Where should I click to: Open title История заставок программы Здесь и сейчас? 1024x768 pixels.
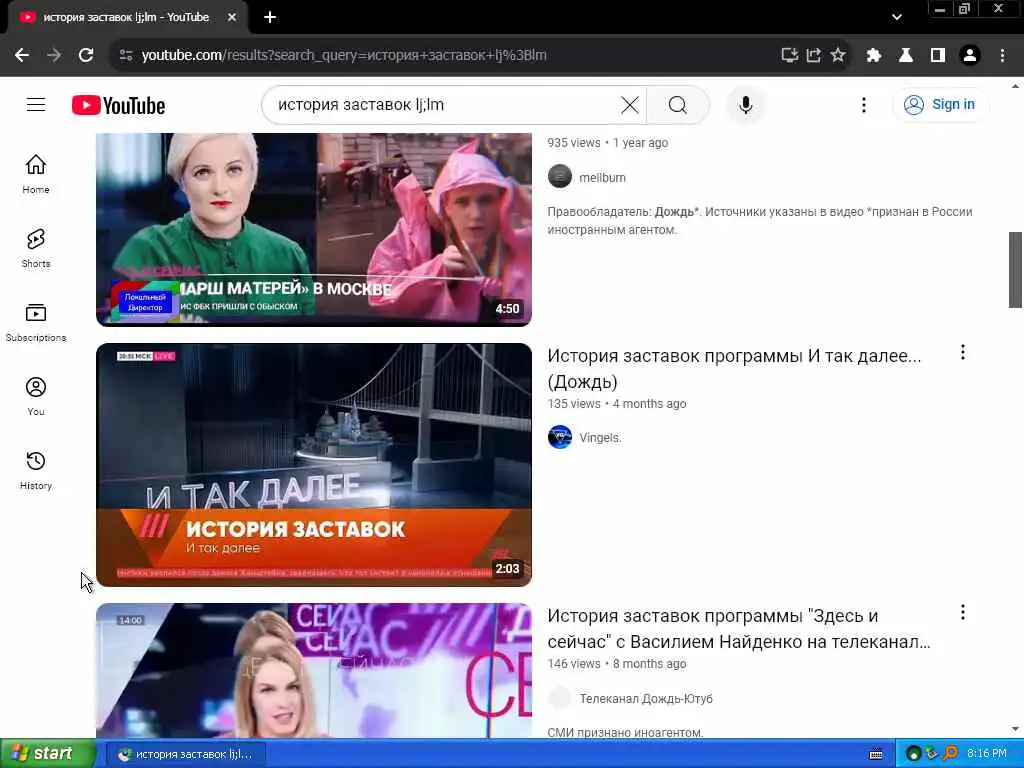739,628
